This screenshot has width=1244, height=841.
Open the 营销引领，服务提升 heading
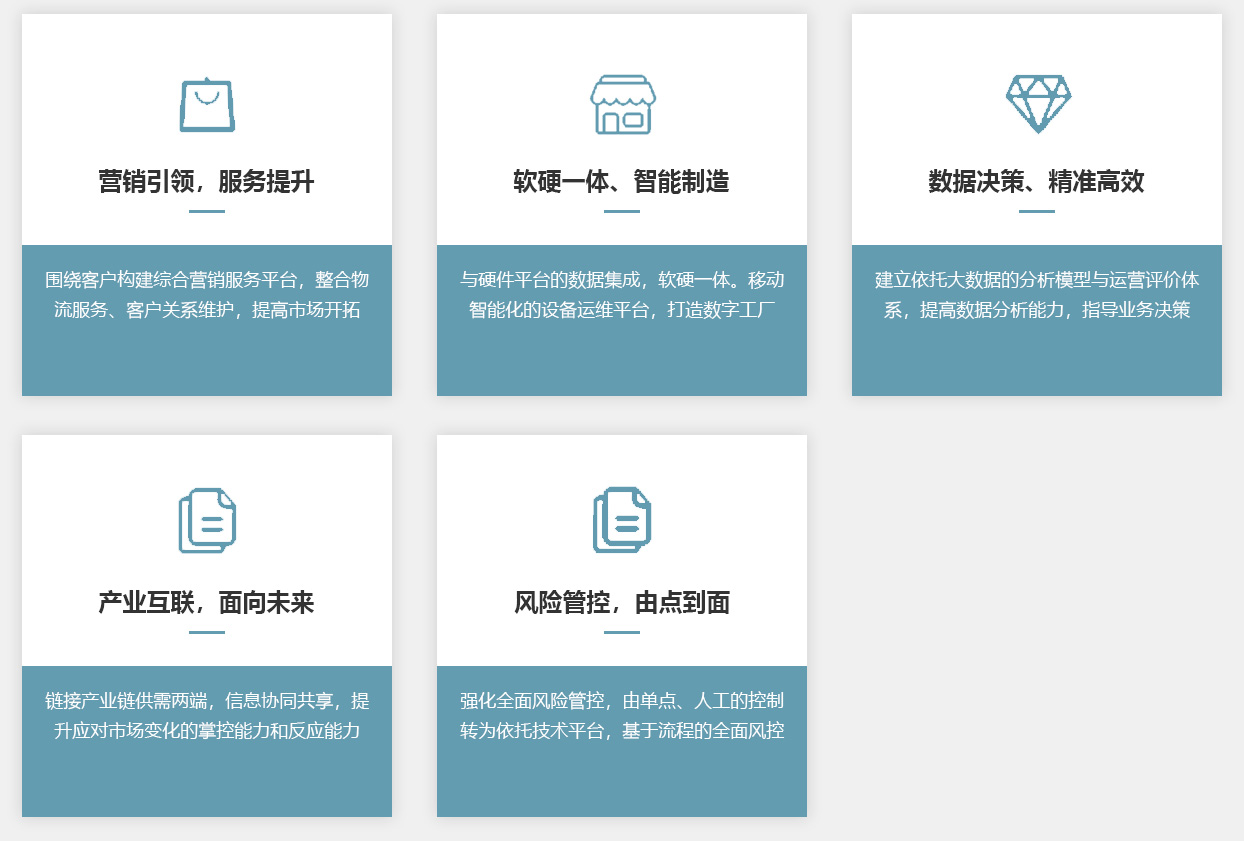click(x=207, y=182)
